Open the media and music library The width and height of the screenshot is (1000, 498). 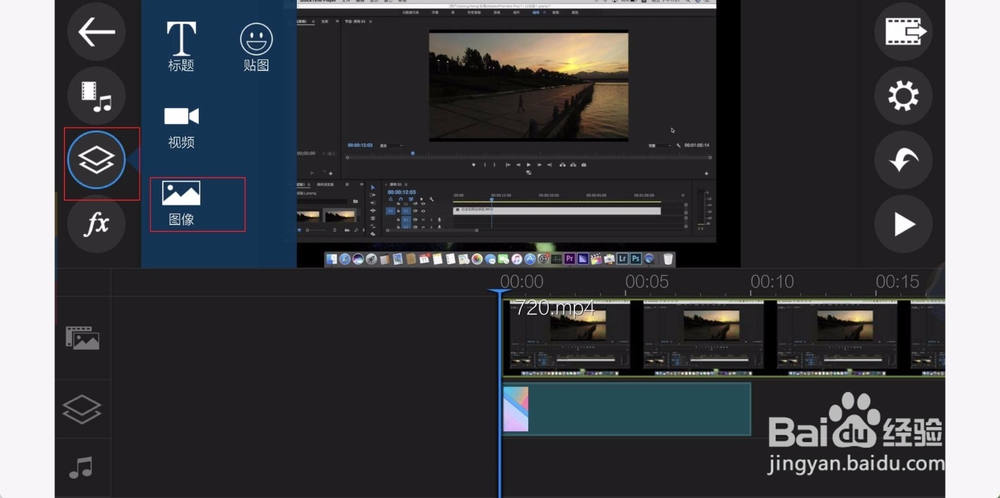click(96, 96)
